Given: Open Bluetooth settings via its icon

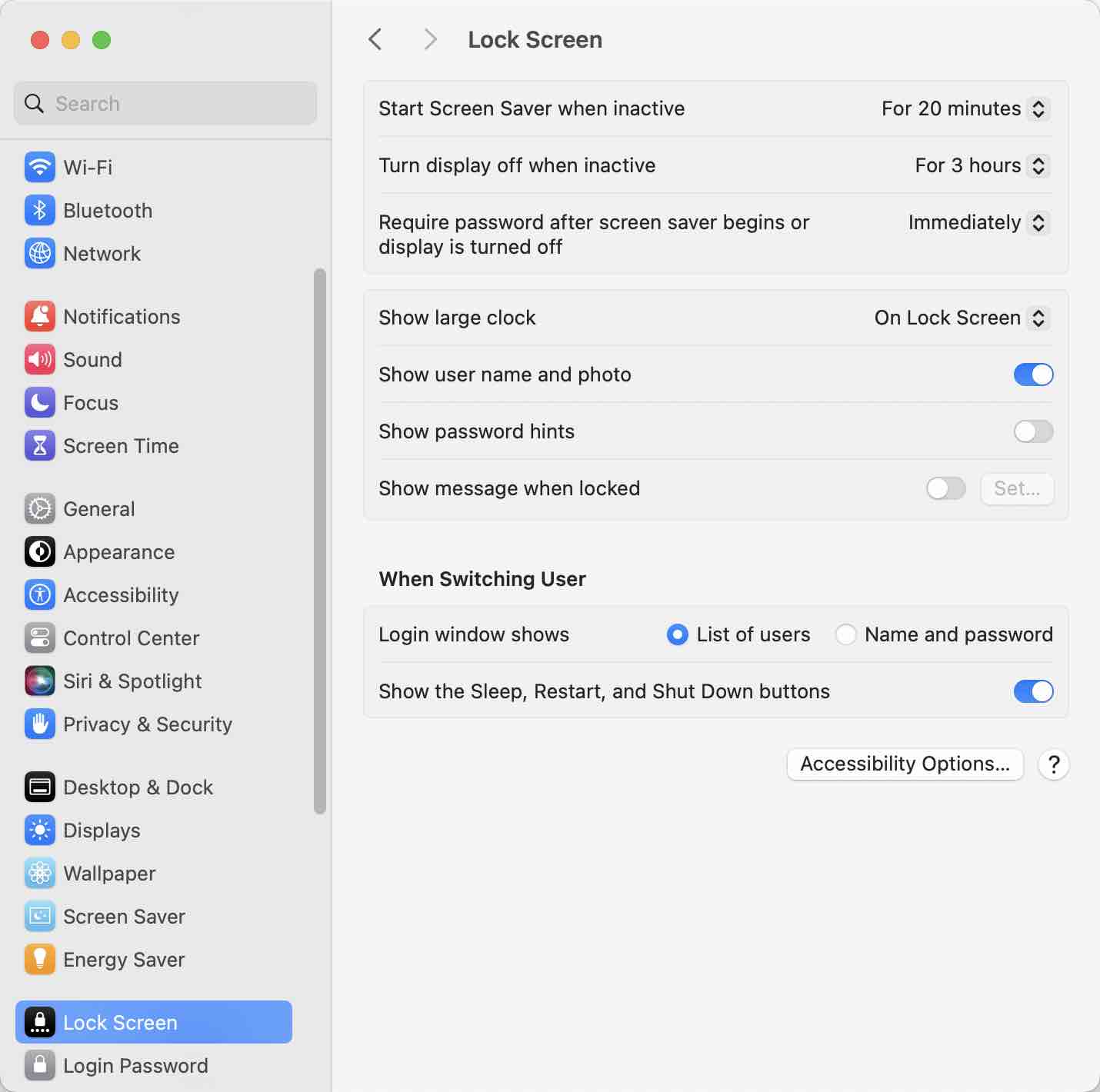Looking at the screenshot, I should pos(39,210).
